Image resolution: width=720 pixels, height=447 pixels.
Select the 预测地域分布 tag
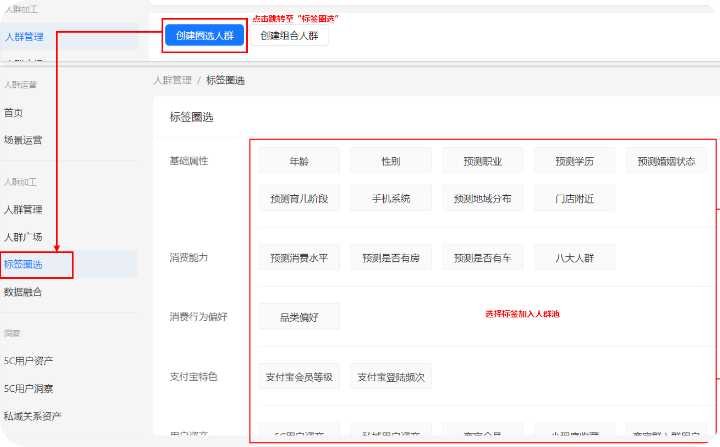point(483,198)
